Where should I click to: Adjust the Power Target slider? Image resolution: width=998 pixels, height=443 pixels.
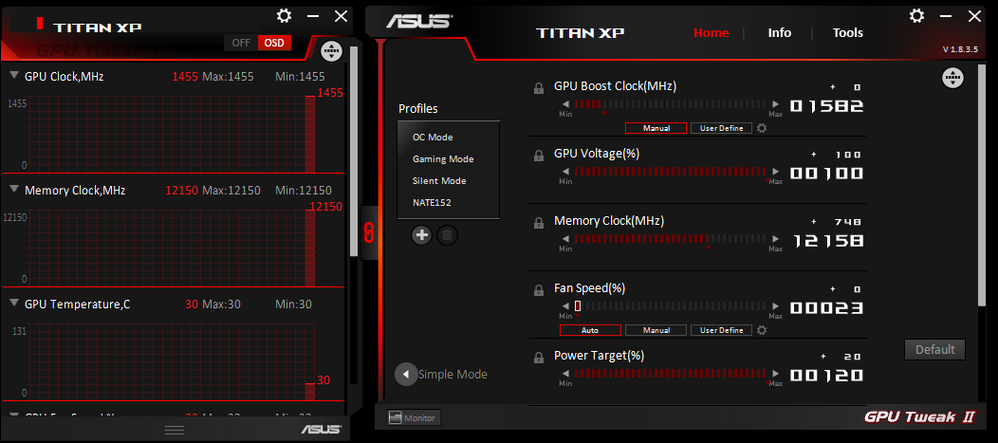(671, 374)
